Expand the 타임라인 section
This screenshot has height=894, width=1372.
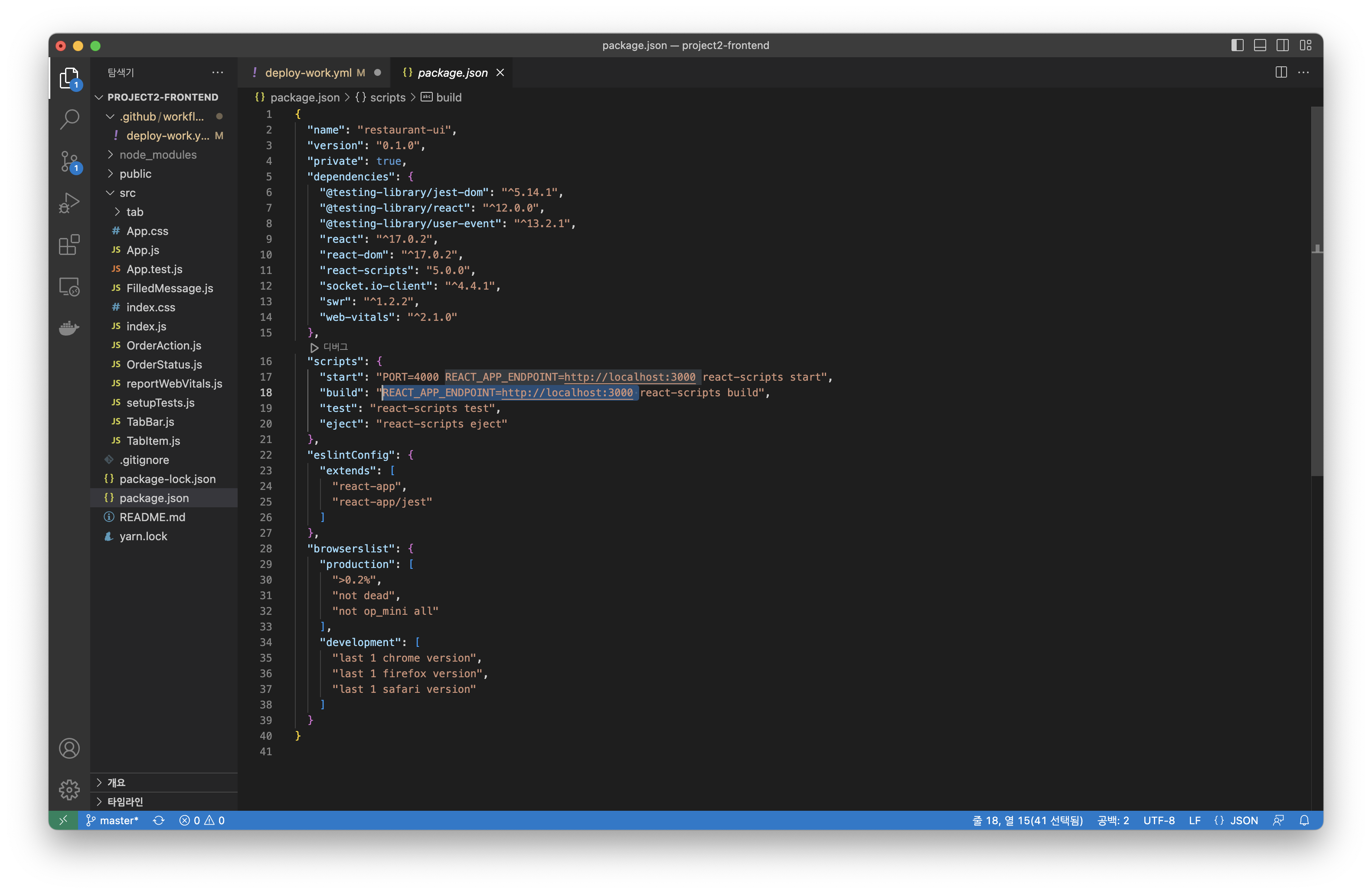coord(125,801)
